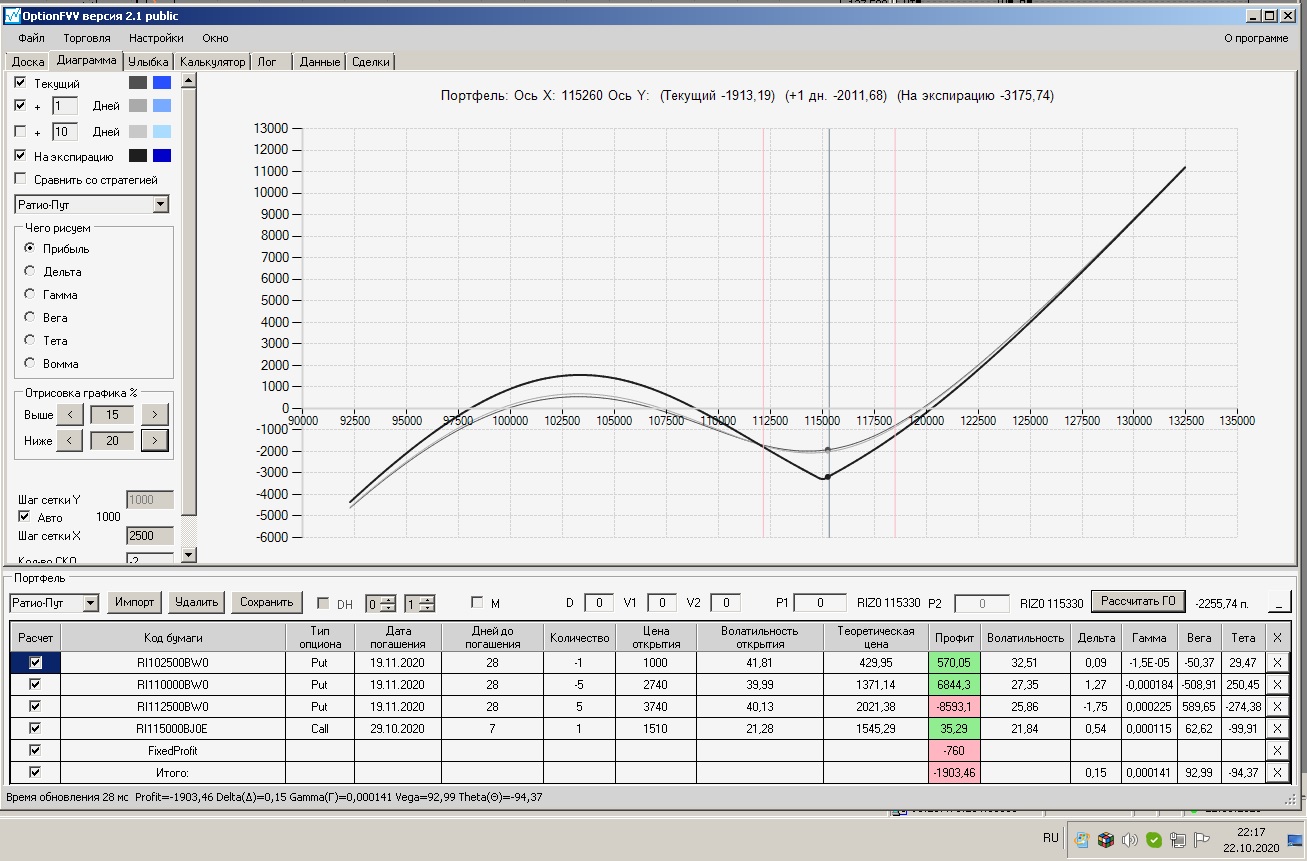The height and width of the screenshot is (861, 1307).
Task: Select the Вомма radio button
Action: tap(30, 363)
